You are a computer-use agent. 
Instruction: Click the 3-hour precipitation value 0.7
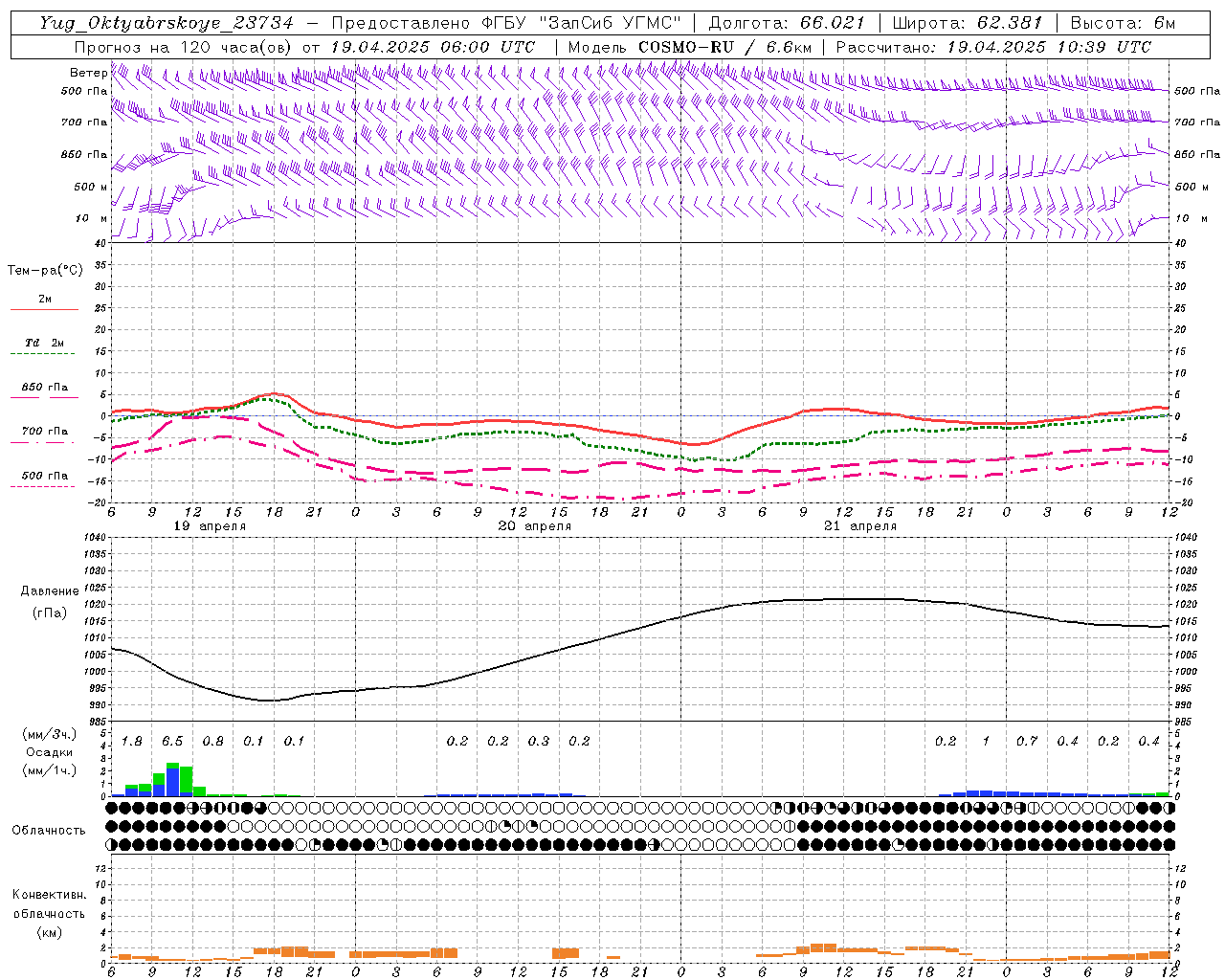pyautogui.click(x=1027, y=742)
